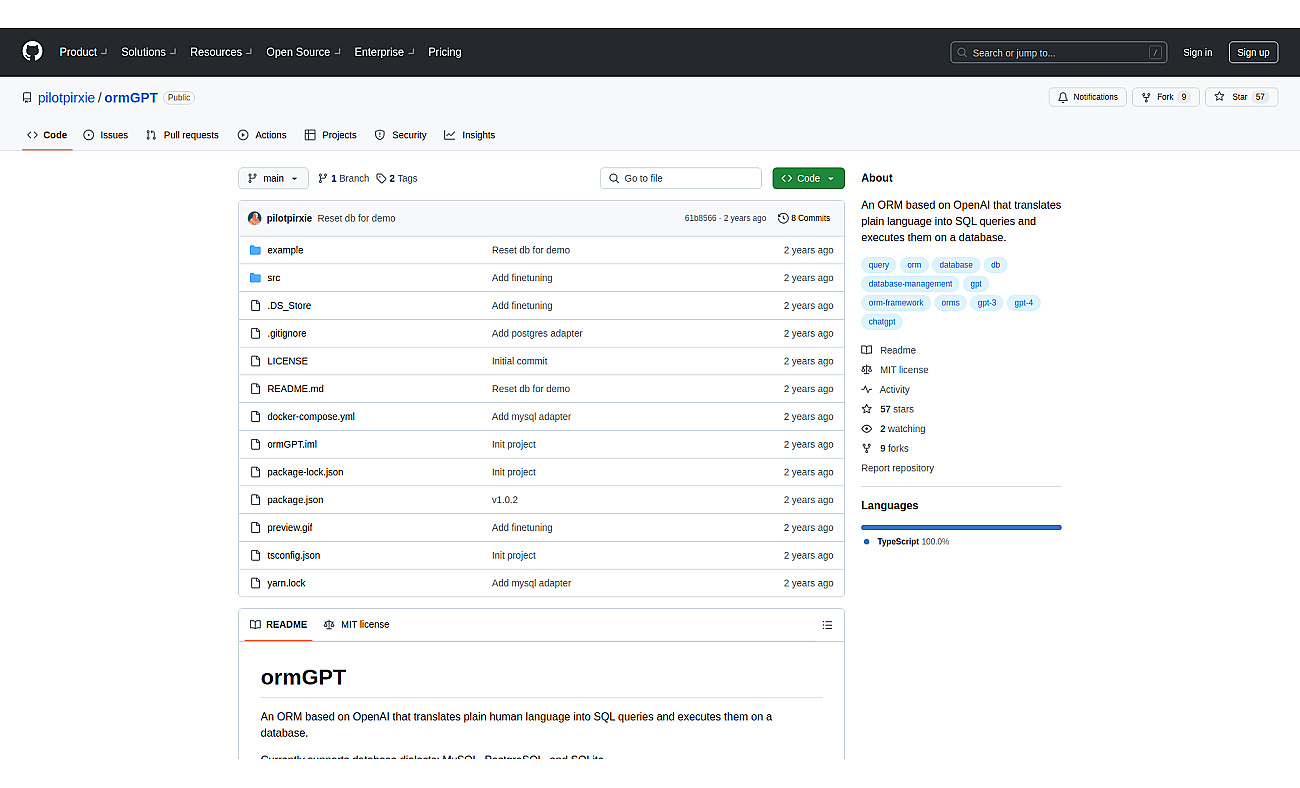Click the gpt-4 topic tag
The width and height of the screenshot is (1300, 788).
1023,303
